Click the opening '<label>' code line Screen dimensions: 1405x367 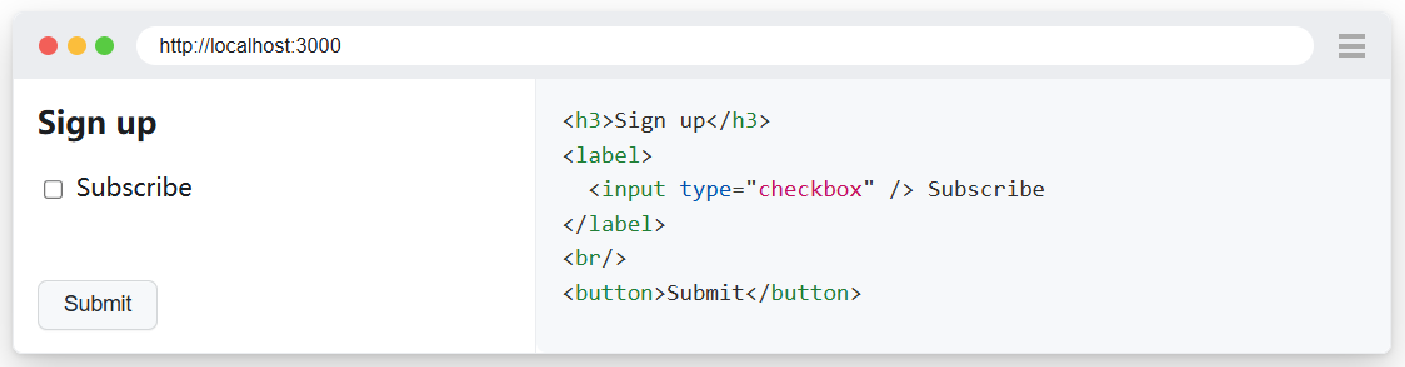(x=607, y=156)
